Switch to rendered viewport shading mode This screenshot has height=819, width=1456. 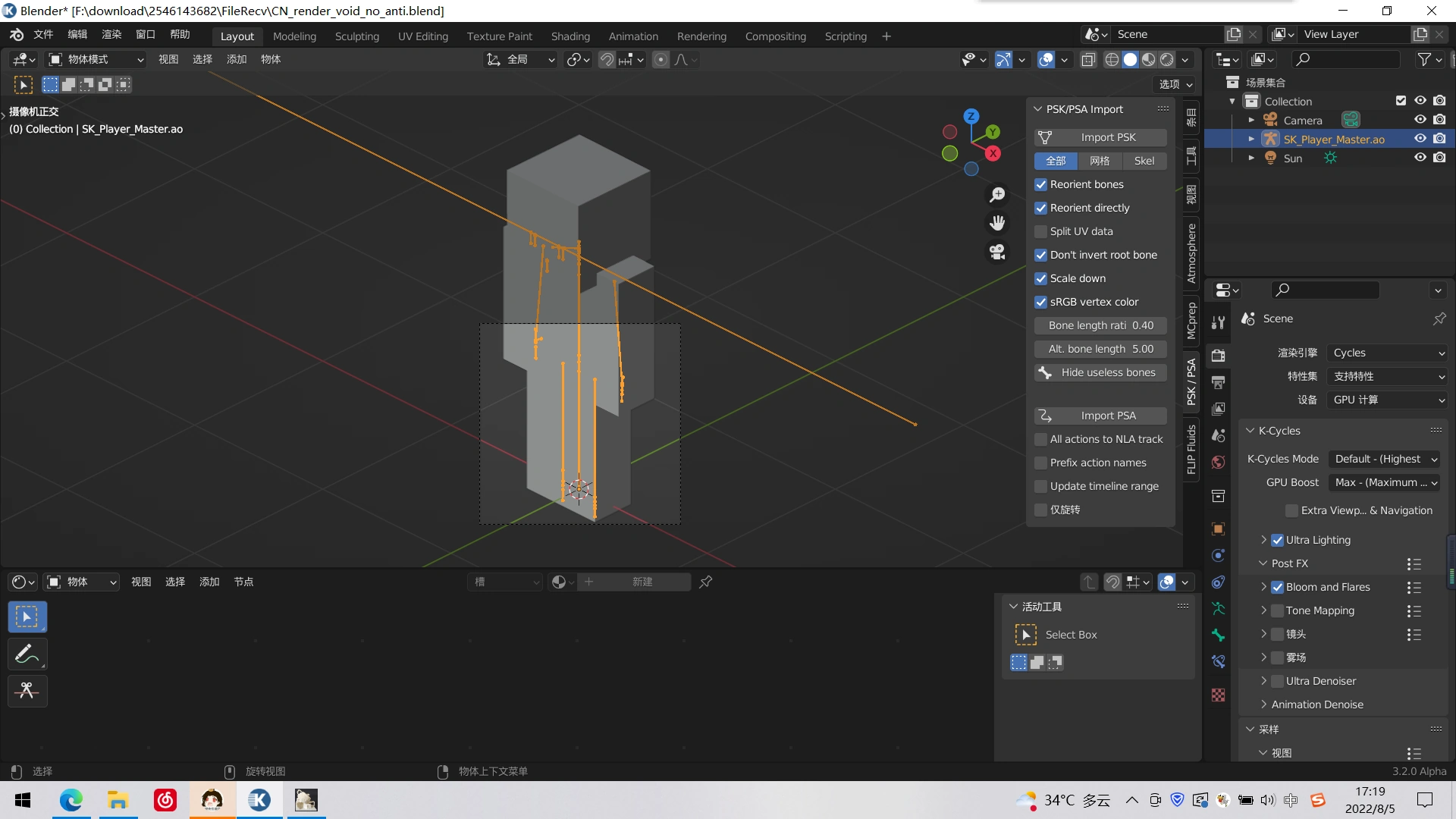pyautogui.click(x=1167, y=59)
